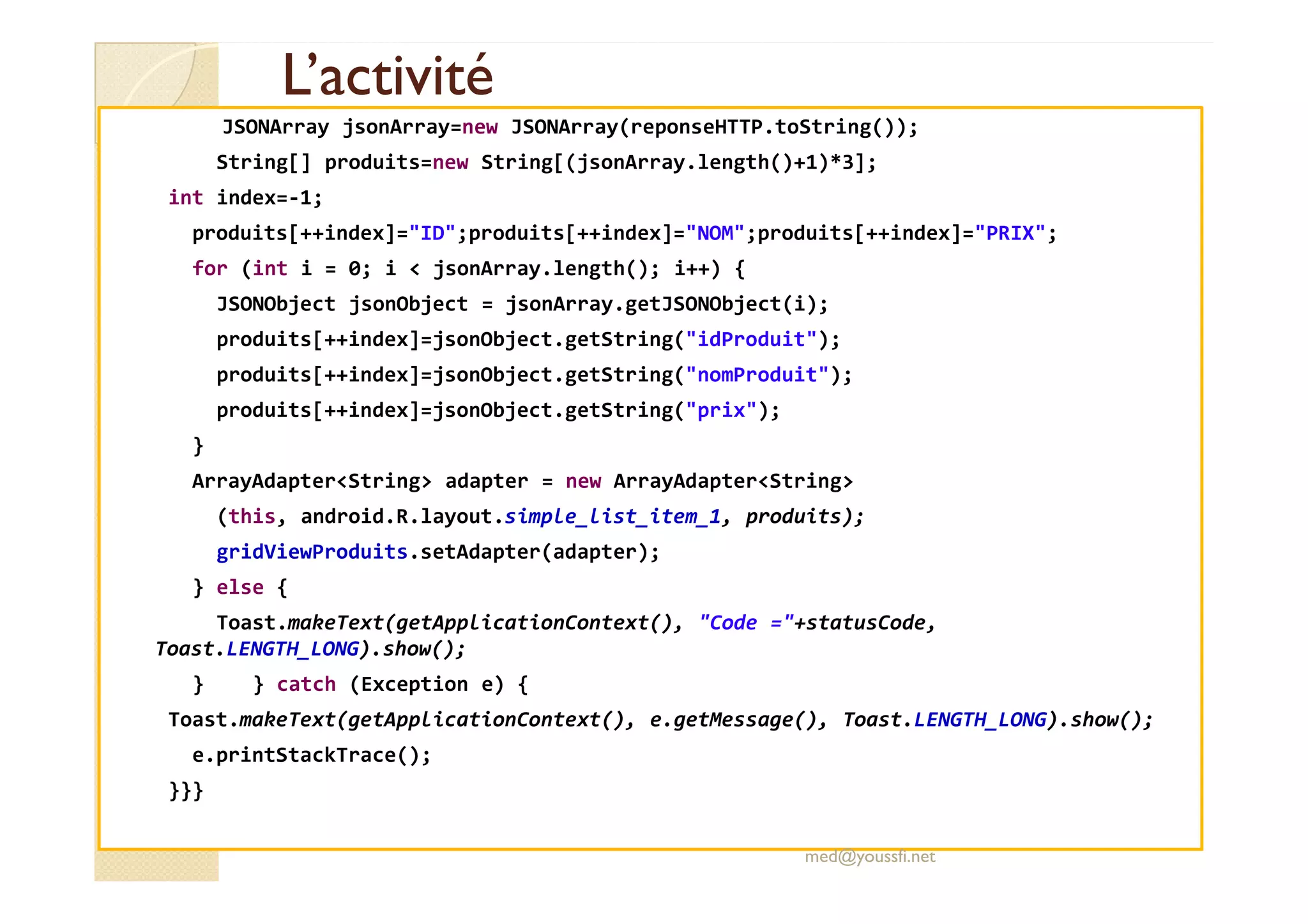The height and width of the screenshot is (924, 1308).
Task: Click the slide title "L'activité"
Action: point(388,75)
